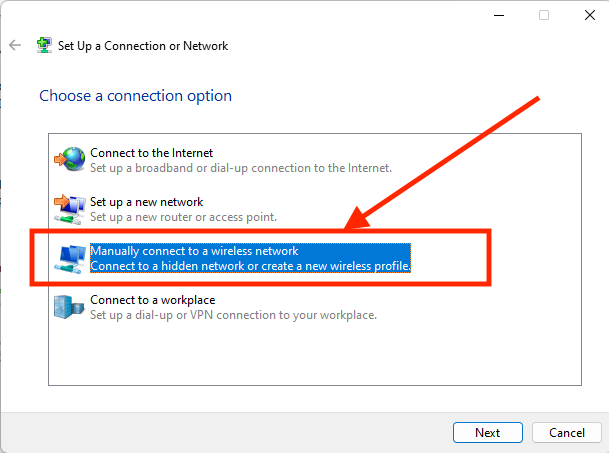Click the Next button

click(x=487, y=432)
